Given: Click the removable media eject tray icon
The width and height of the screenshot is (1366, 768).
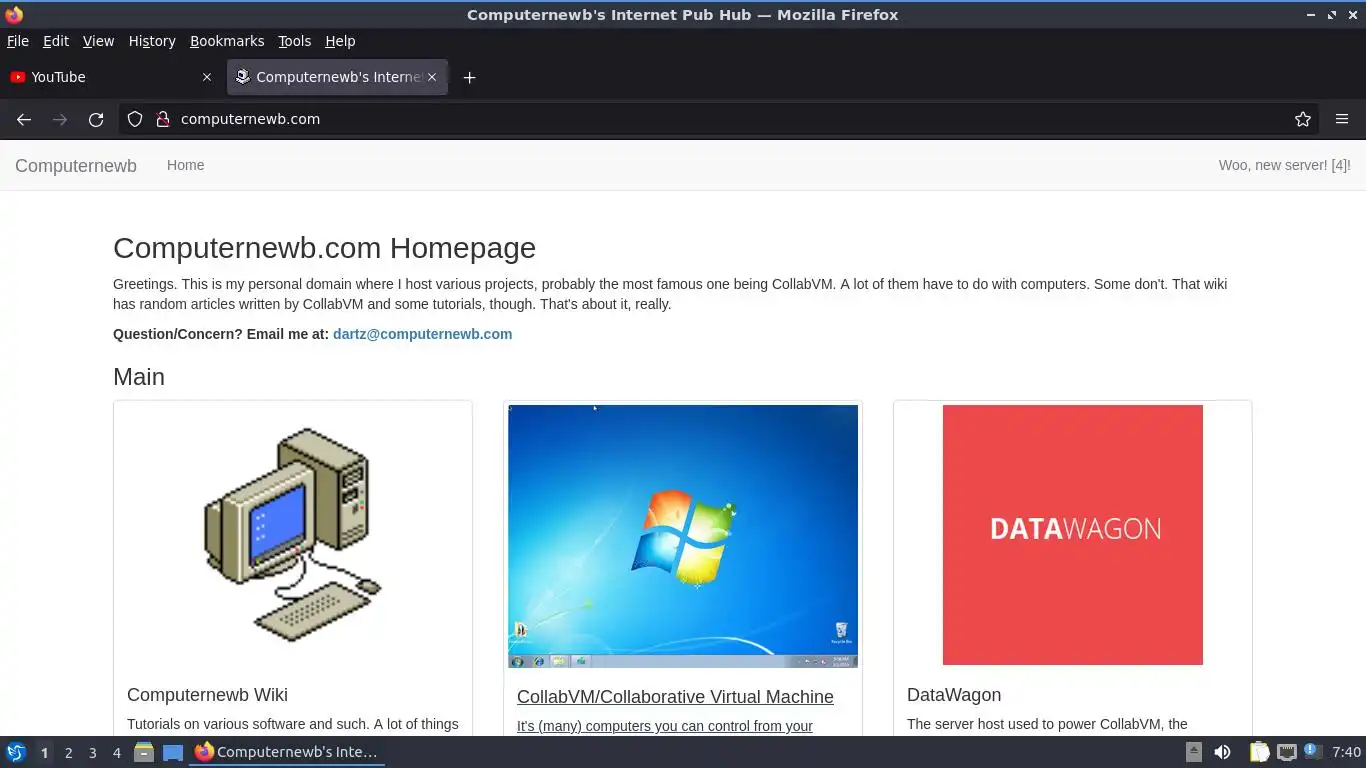Looking at the screenshot, I should coord(1194,752).
